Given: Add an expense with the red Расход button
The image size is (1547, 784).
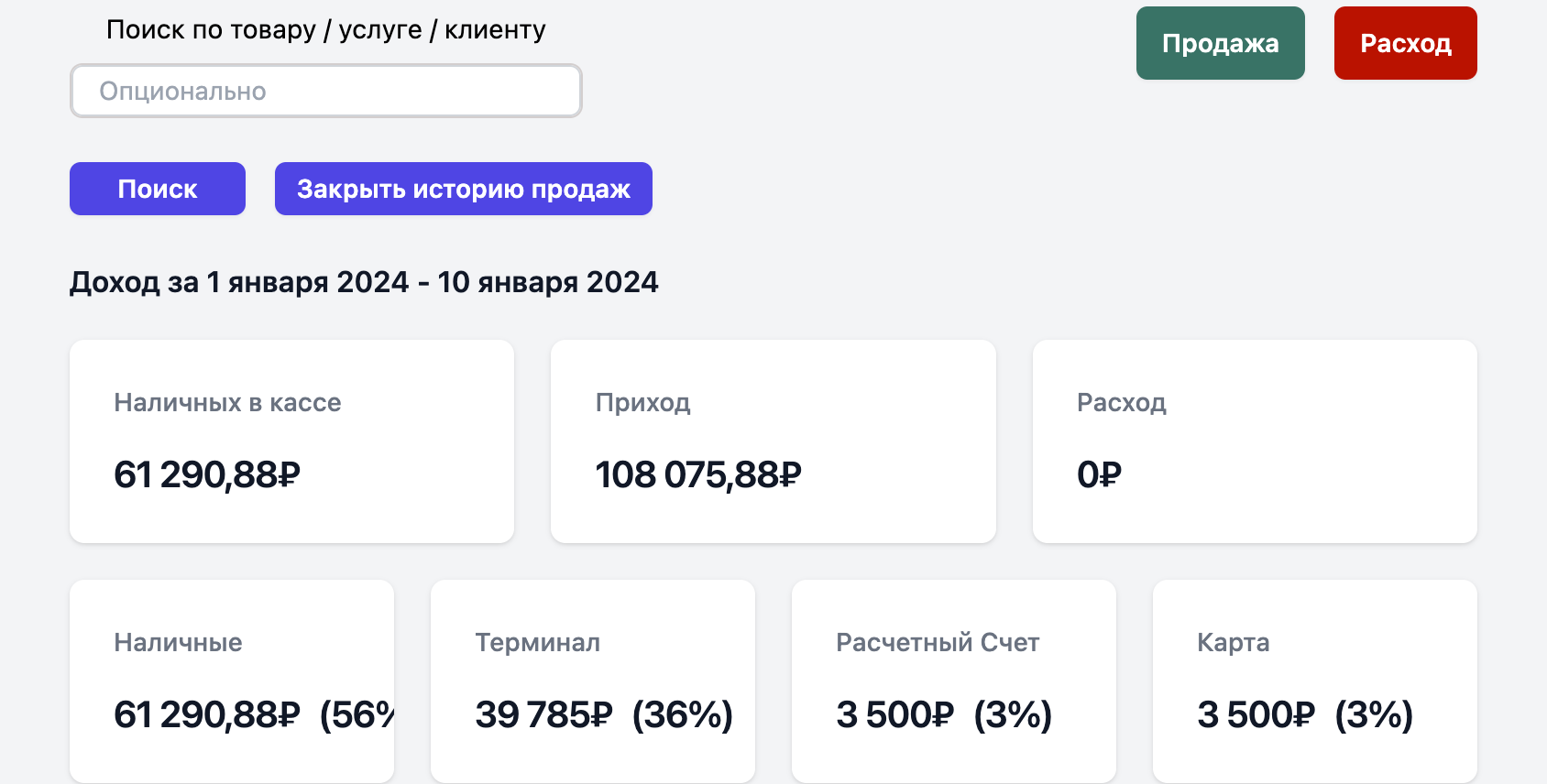Looking at the screenshot, I should click(1405, 43).
